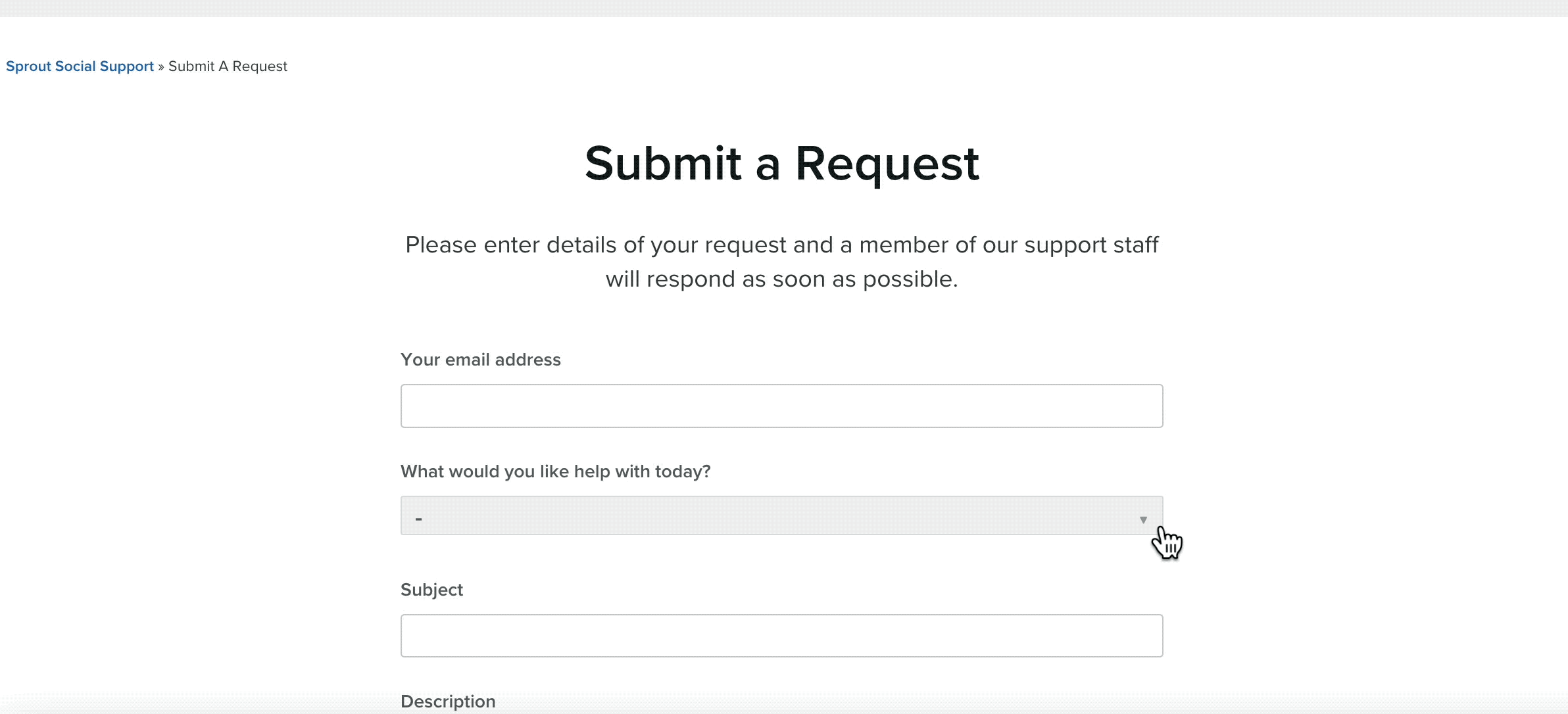The height and width of the screenshot is (714, 1568).
Task: Focus the Subject input field
Action: (x=781, y=636)
